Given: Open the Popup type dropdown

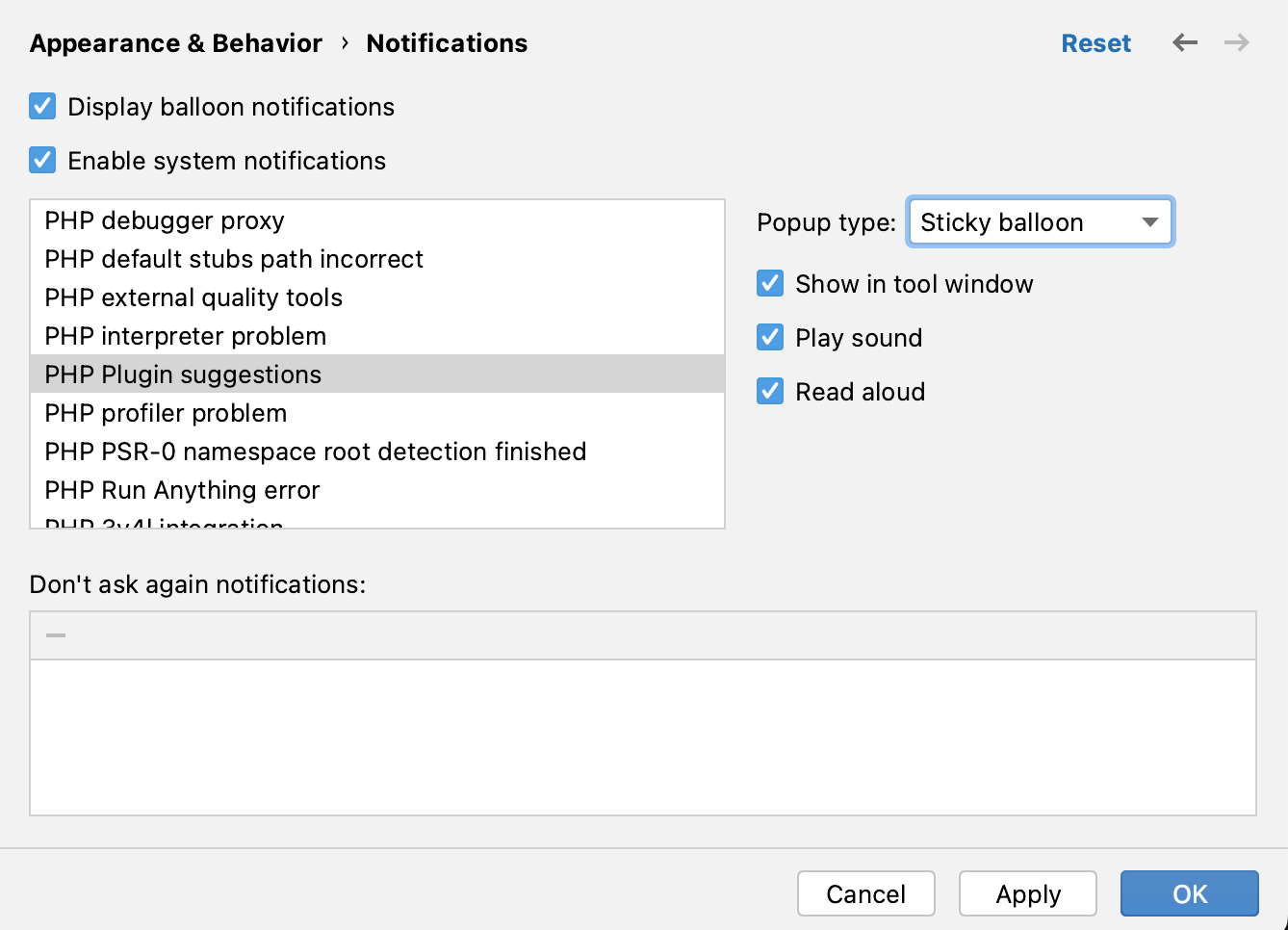Looking at the screenshot, I should 1040,222.
